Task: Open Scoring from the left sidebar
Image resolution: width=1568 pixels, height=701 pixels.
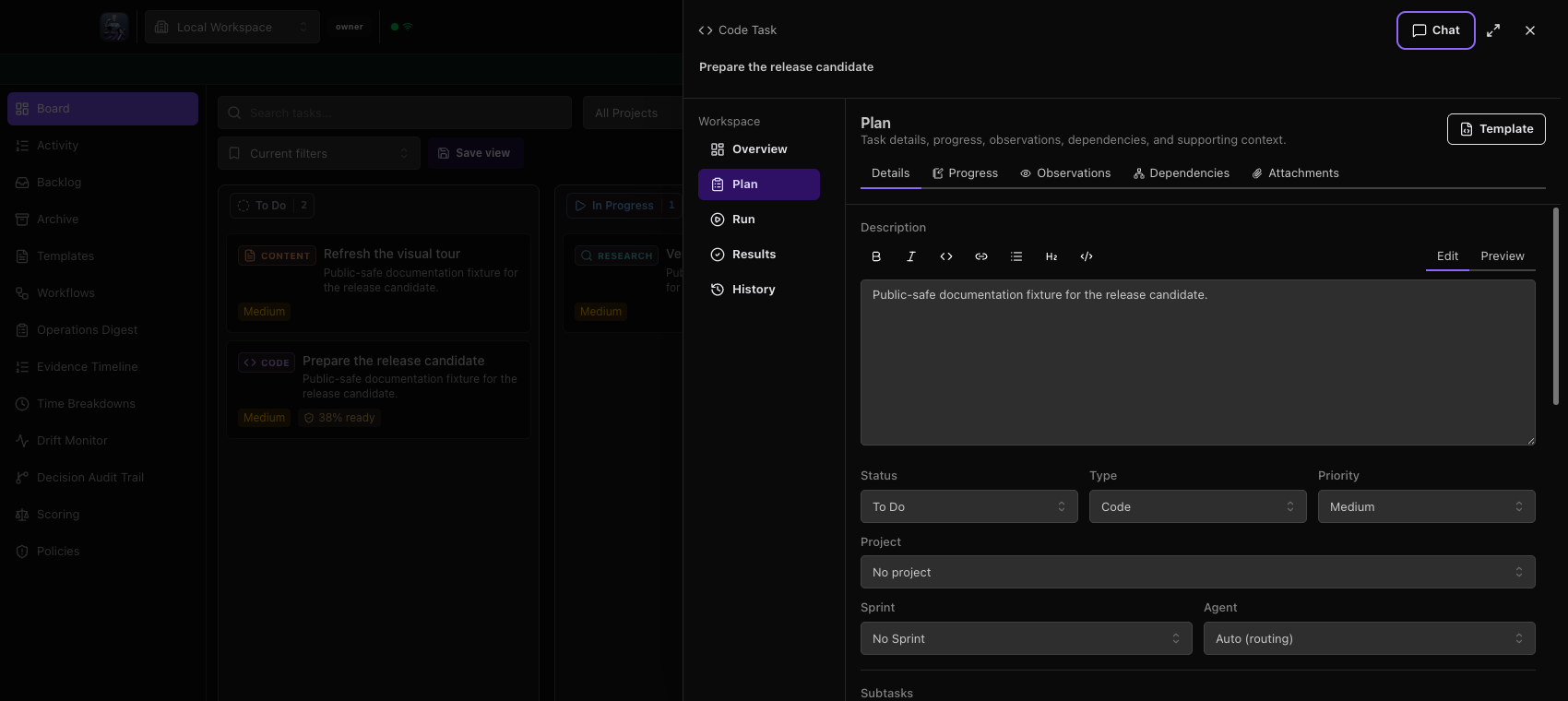Action: [102, 515]
